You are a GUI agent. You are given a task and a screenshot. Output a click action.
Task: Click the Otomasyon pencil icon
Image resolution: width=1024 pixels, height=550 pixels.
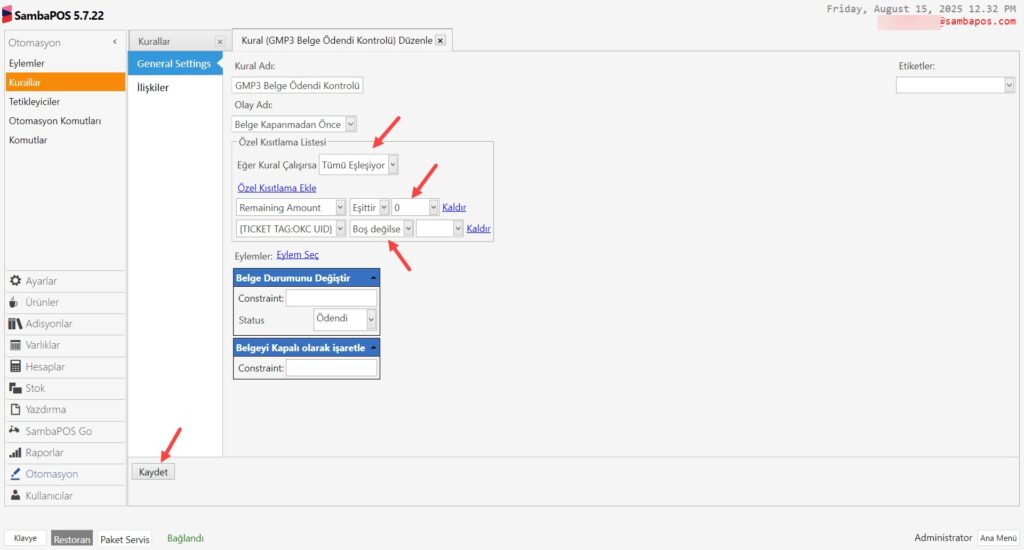(x=15, y=474)
